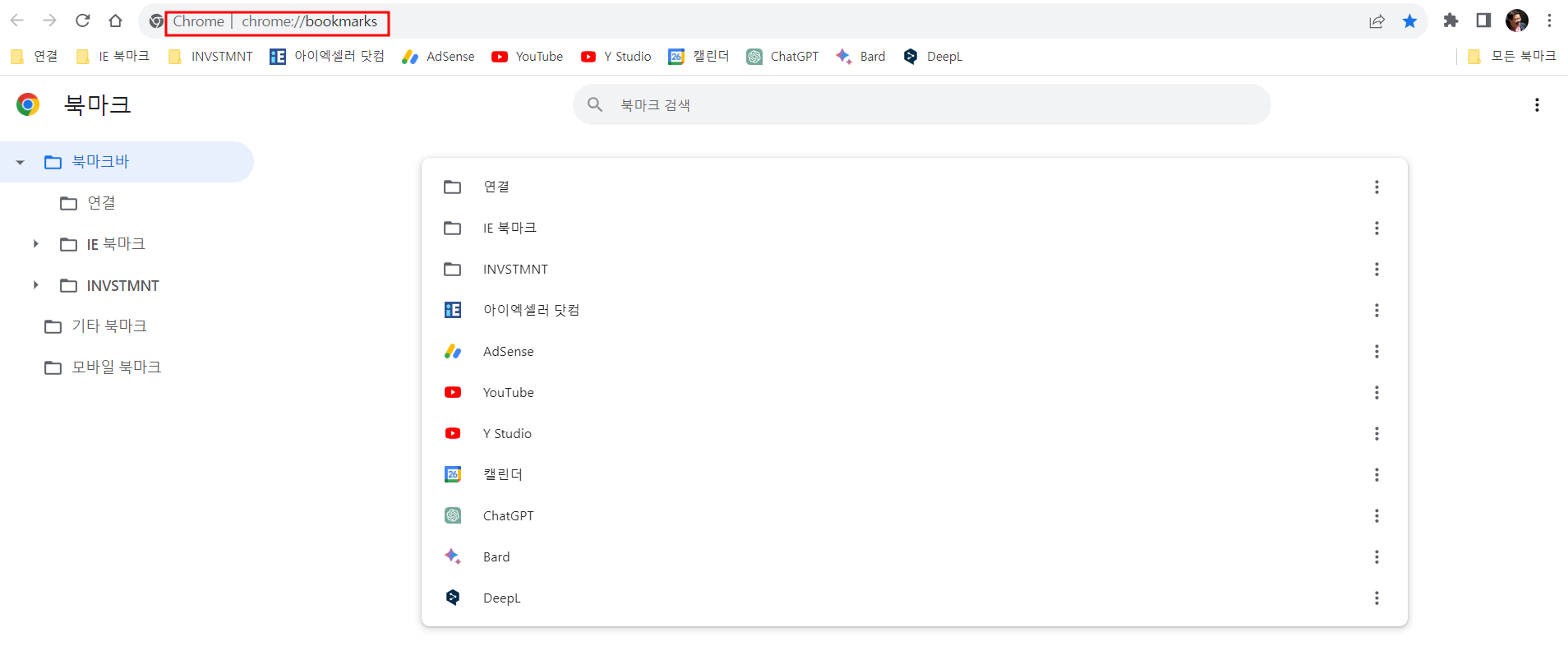
Task: Open more actions for DeepL row
Action: tap(1377, 598)
